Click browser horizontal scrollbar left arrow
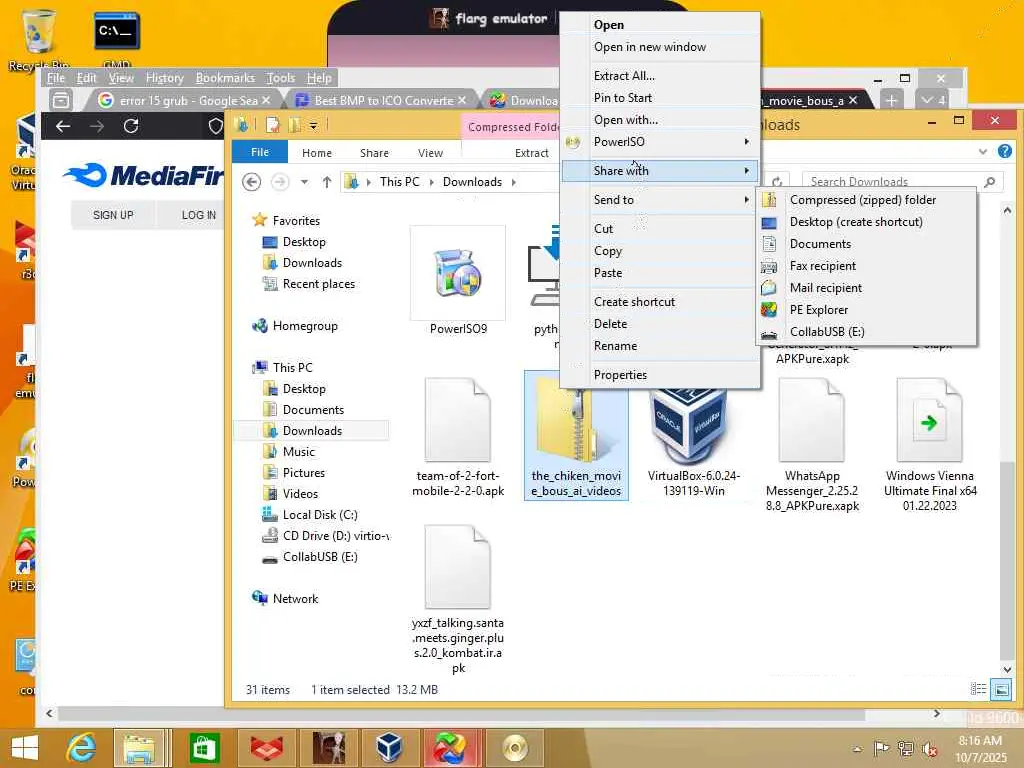 (x=49, y=714)
